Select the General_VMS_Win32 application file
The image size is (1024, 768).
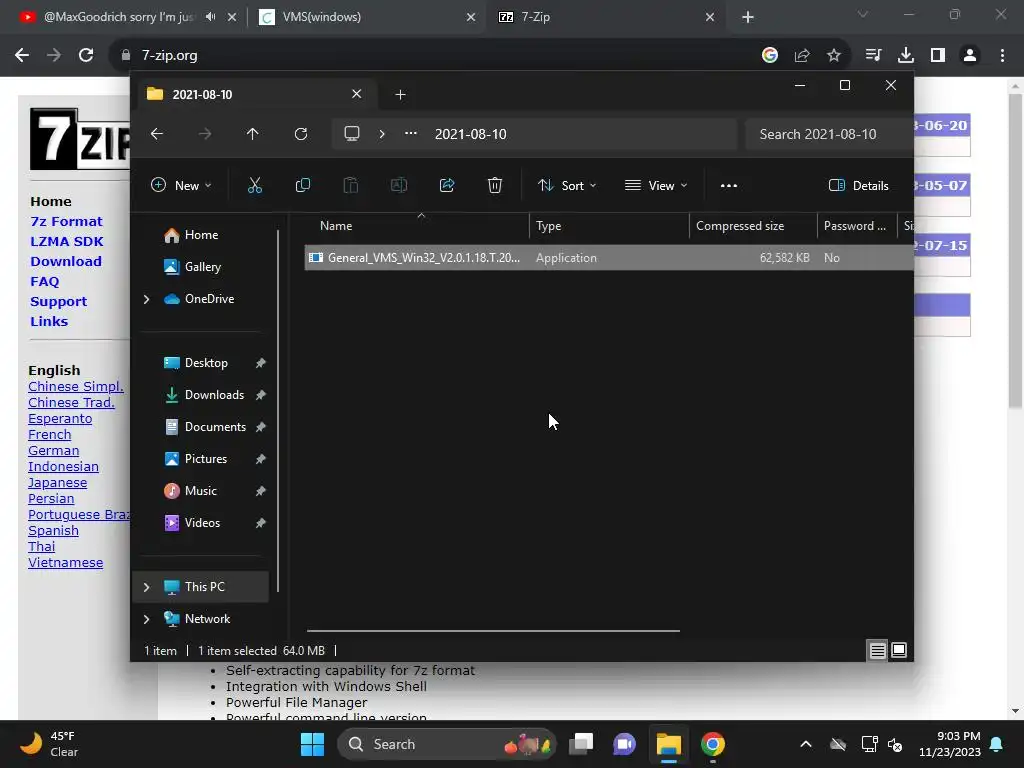coord(609,258)
